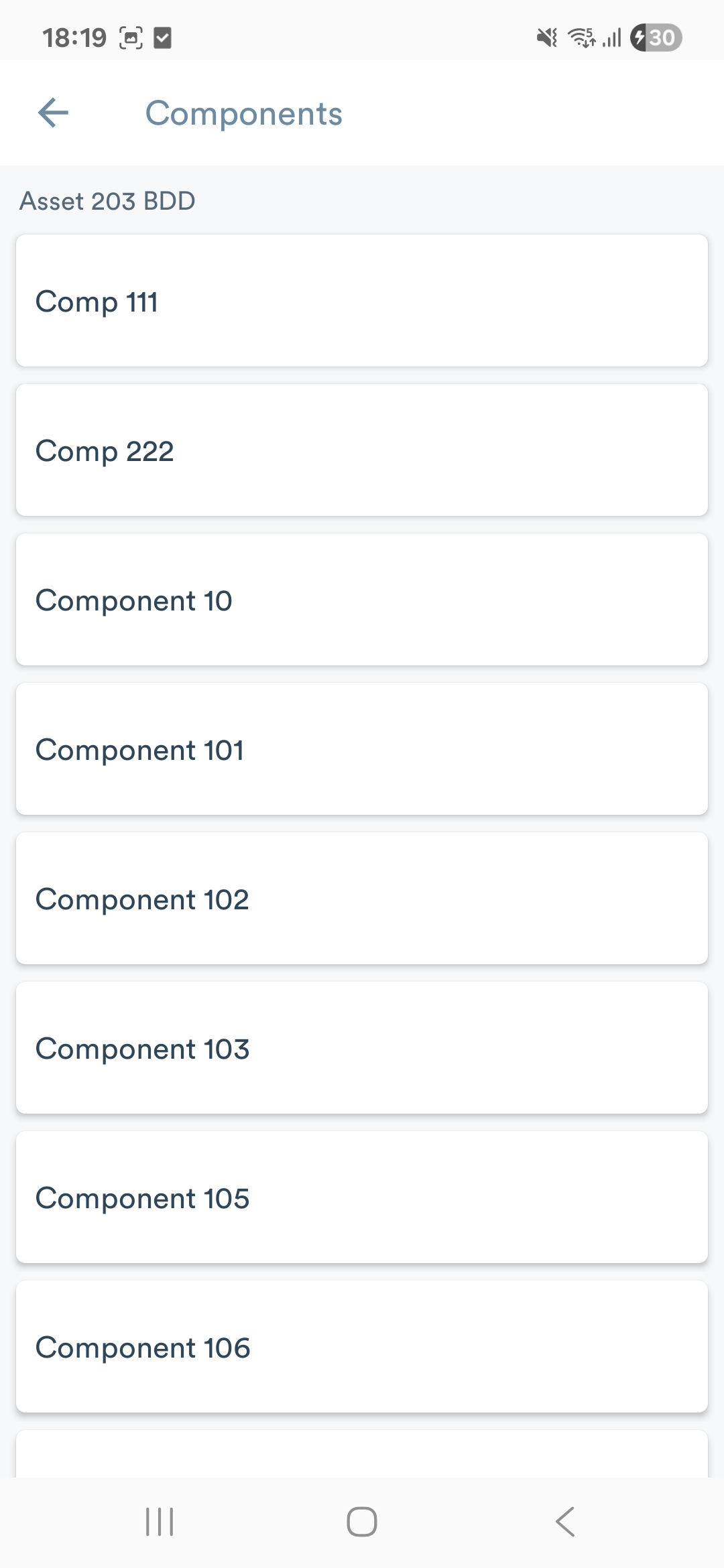The image size is (724, 1568).
Task: Open Android recent apps button
Action: coord(160,1522)
